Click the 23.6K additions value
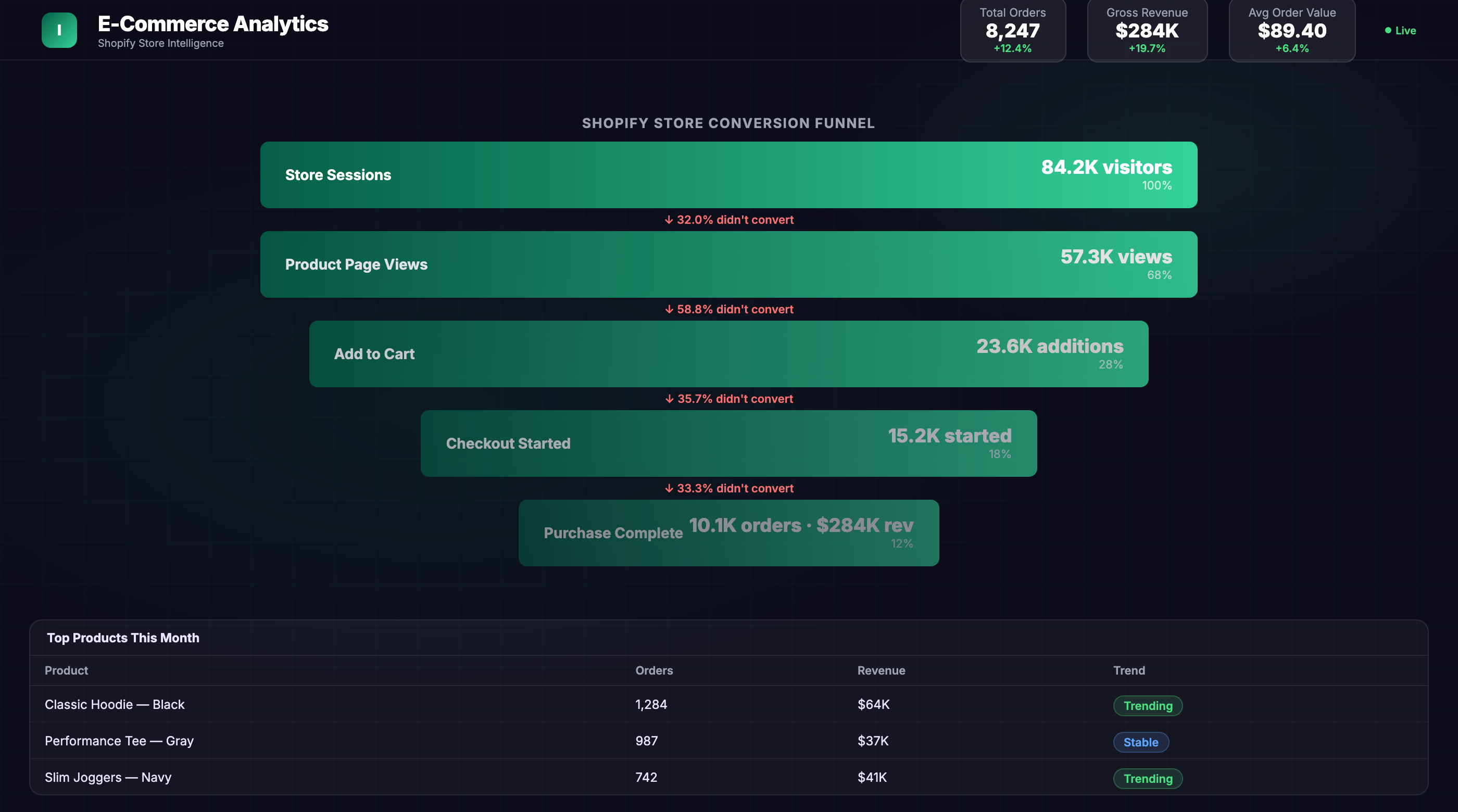 point(1050,346)
